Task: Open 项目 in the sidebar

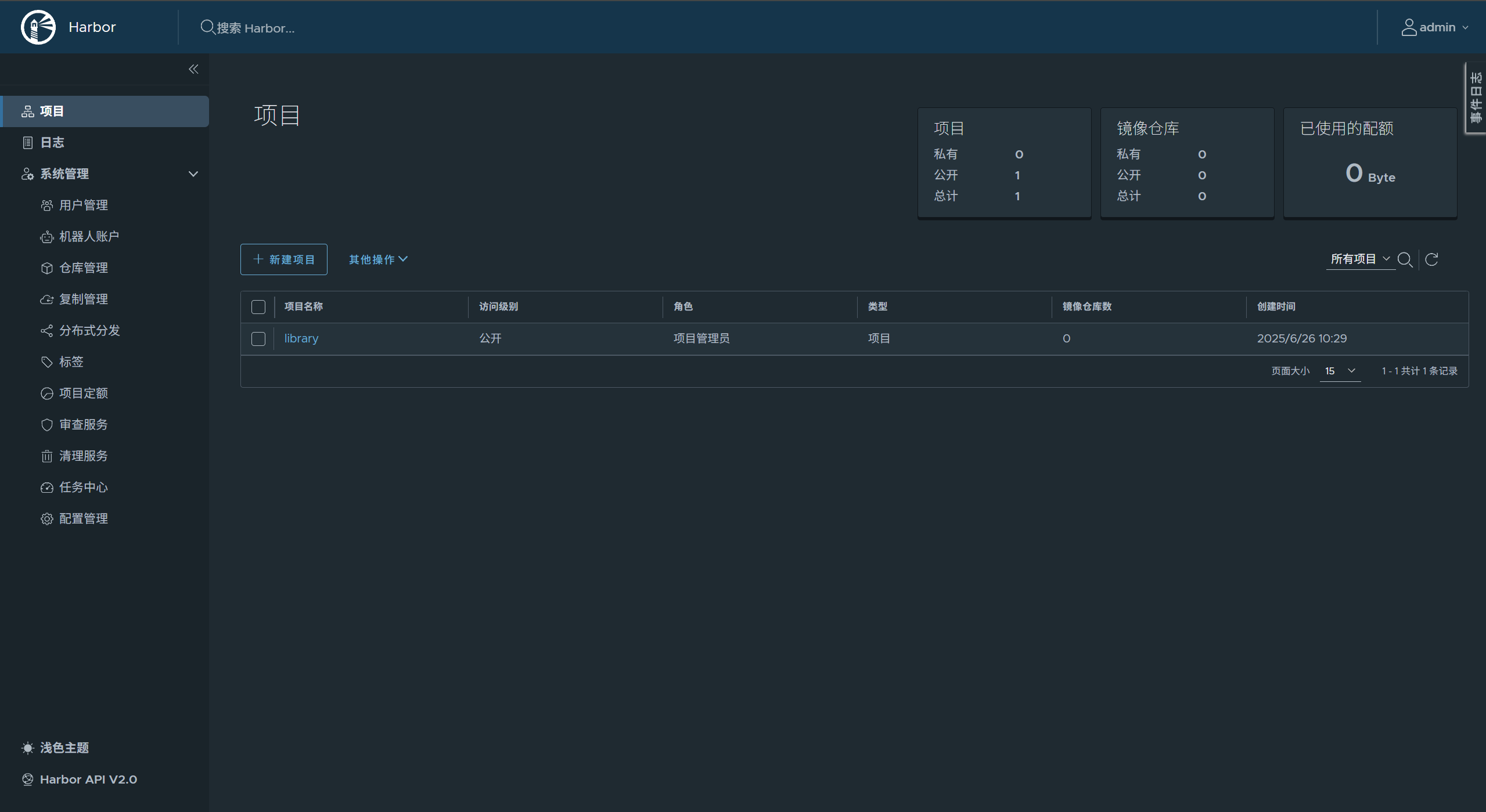Action: [105, 111]
